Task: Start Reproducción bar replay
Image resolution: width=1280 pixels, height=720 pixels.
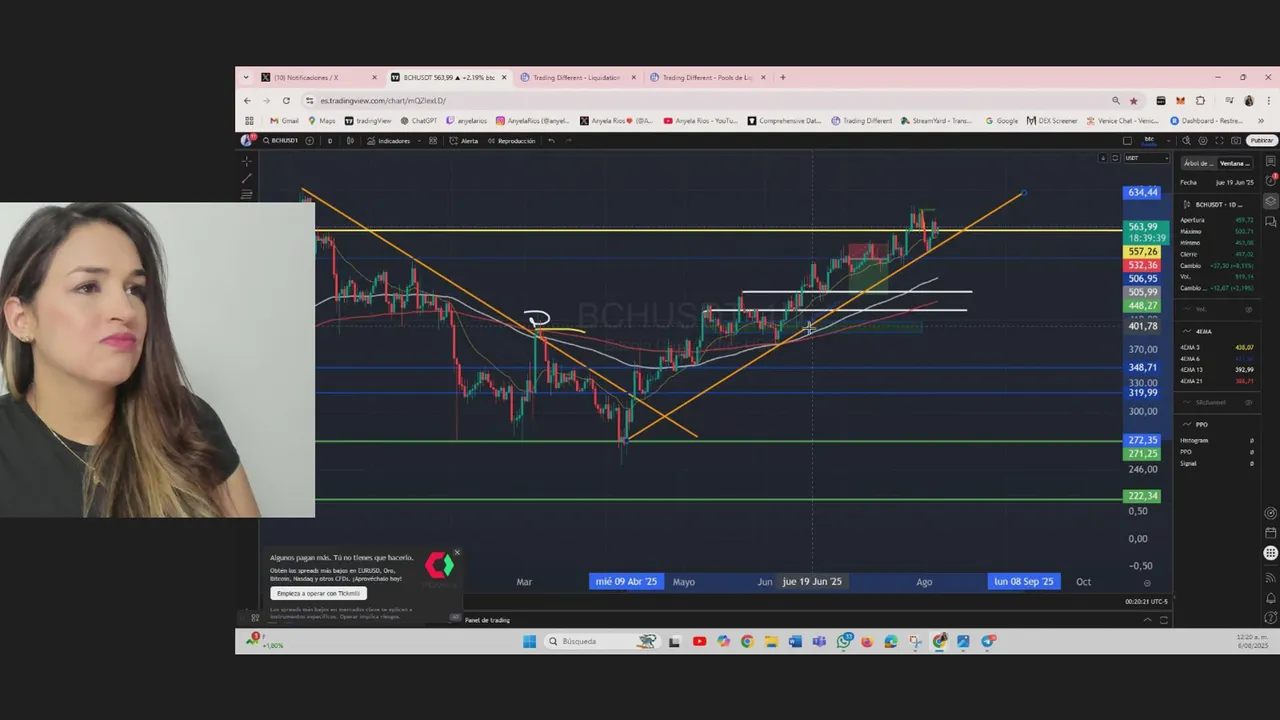Action: (512, 141)
